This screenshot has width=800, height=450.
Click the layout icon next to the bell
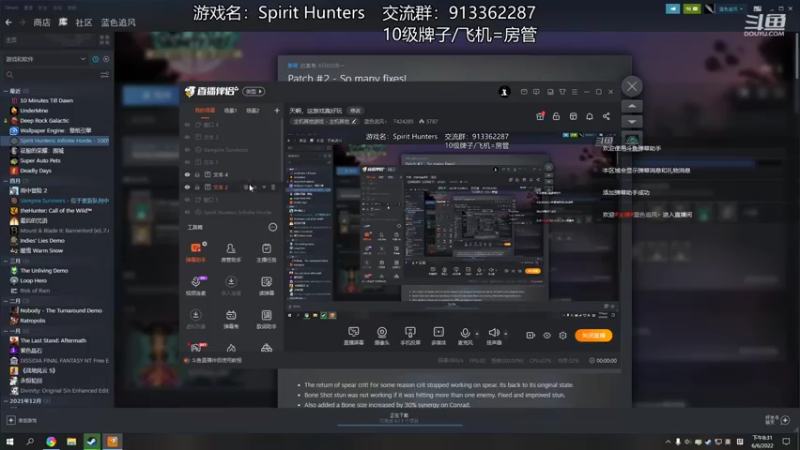[573, 116]
